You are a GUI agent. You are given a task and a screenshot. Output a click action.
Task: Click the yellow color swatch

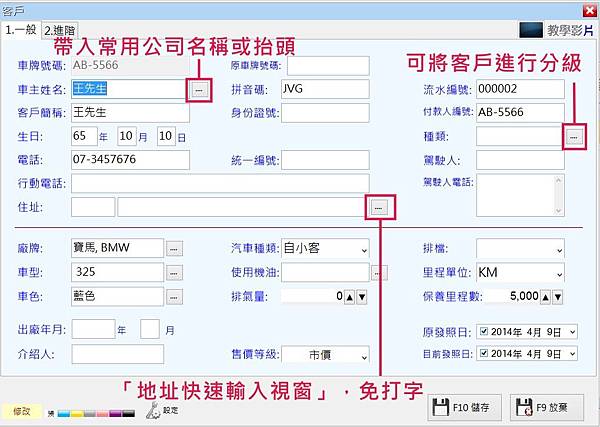pos(77,414)
